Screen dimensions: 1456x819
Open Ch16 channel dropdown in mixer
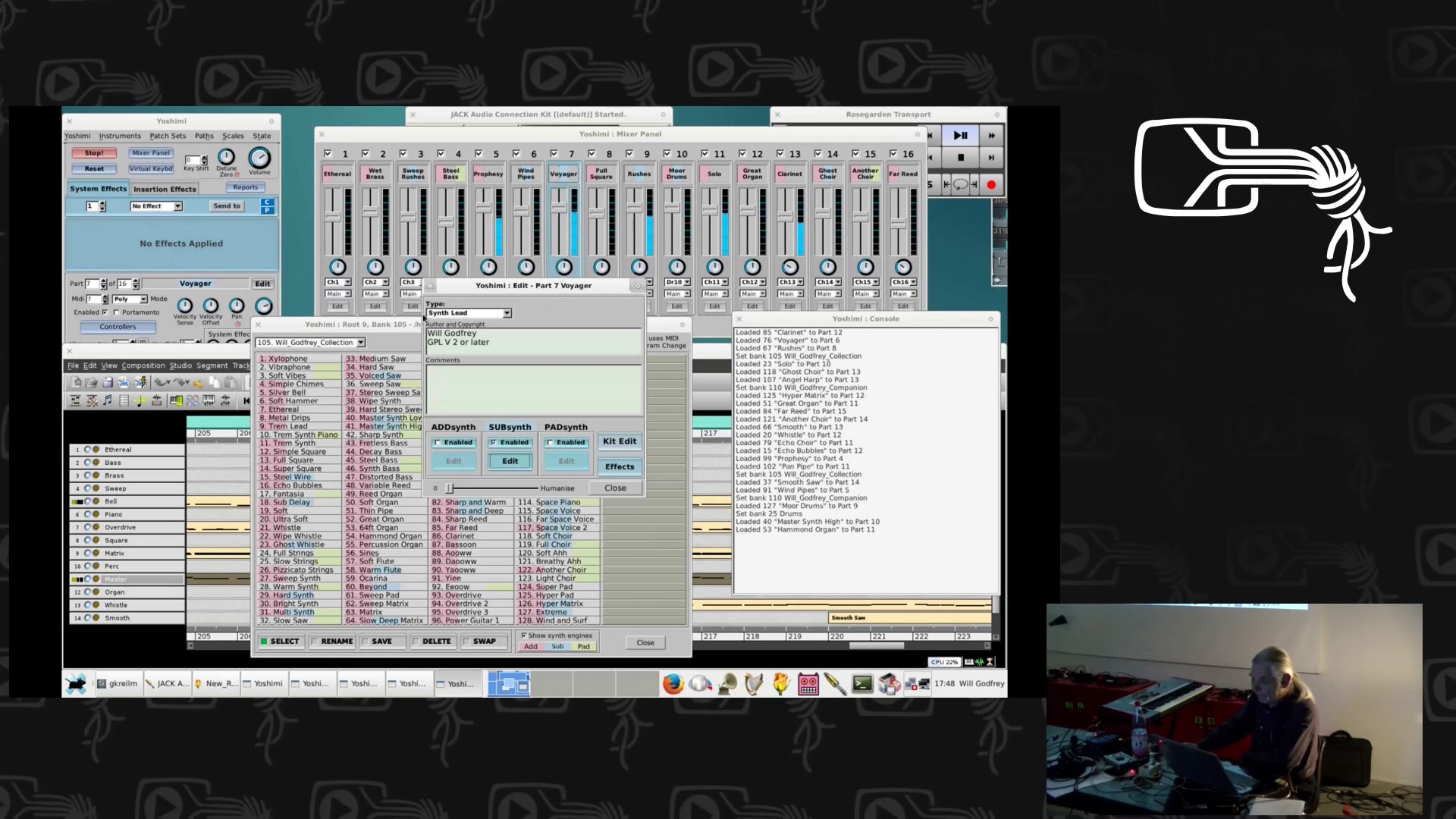(903, 282)
